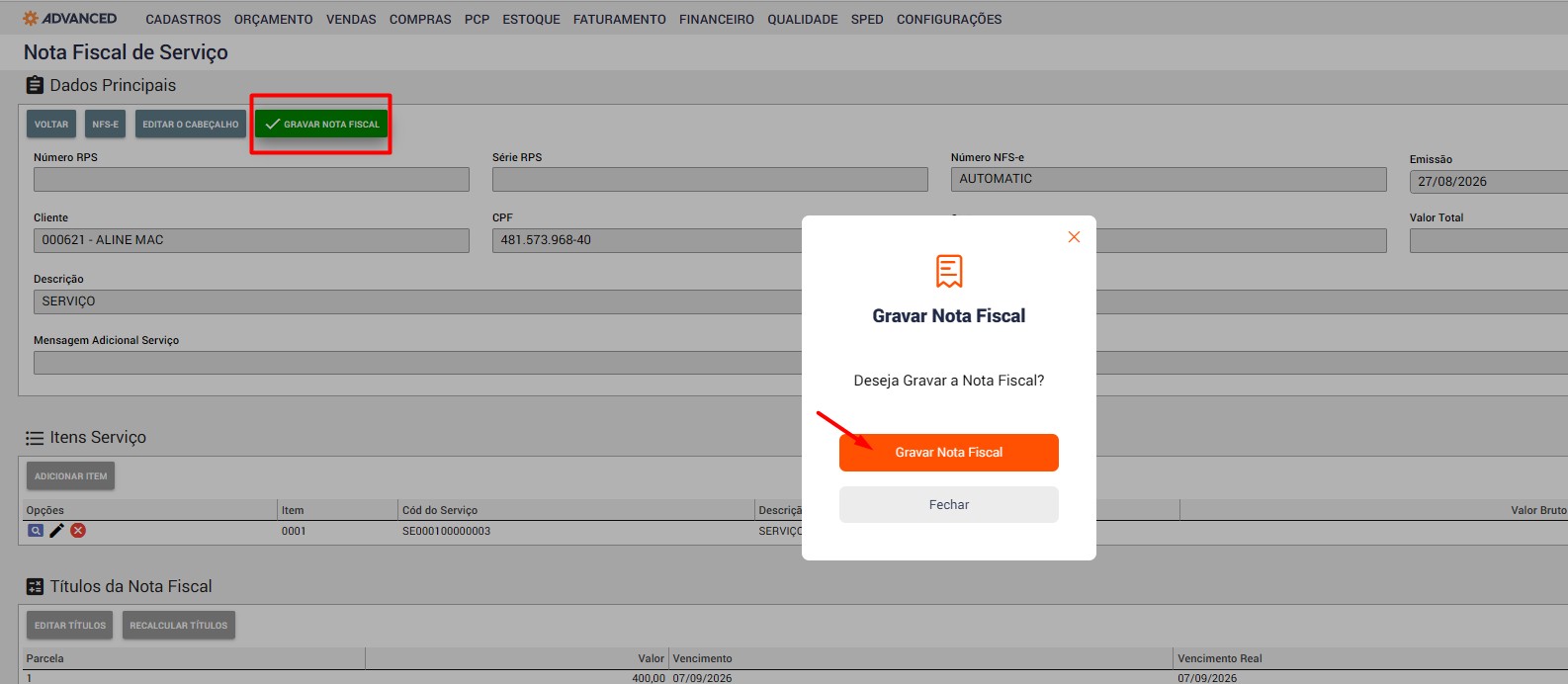Open the VENDAS menu

tap(351, 19)
